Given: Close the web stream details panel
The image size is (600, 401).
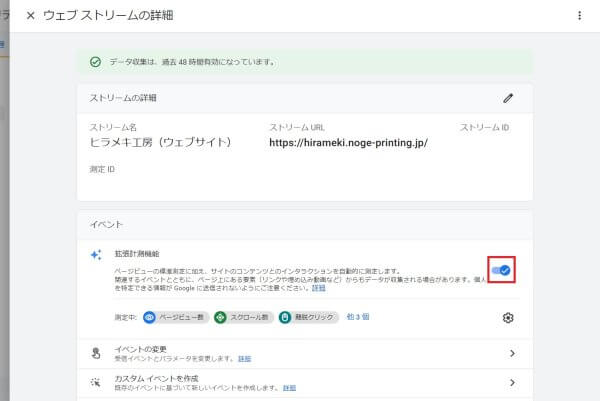Looking at the screenshot, I should pos(31,16).
